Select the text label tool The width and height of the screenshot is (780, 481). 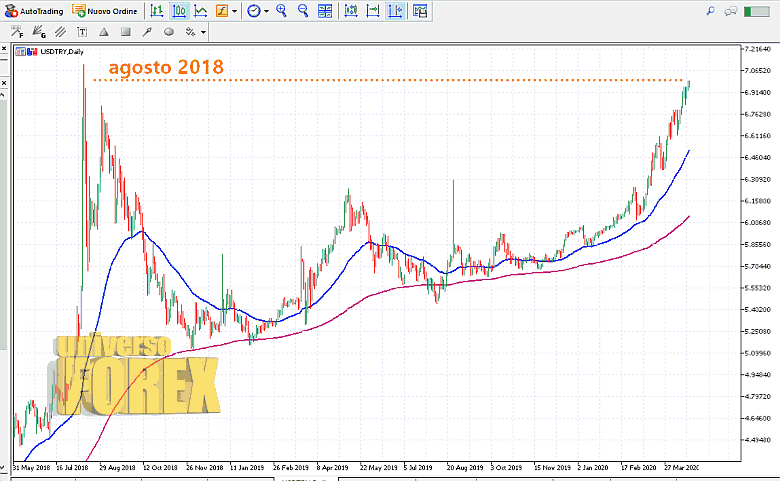(x=80, y=31)
